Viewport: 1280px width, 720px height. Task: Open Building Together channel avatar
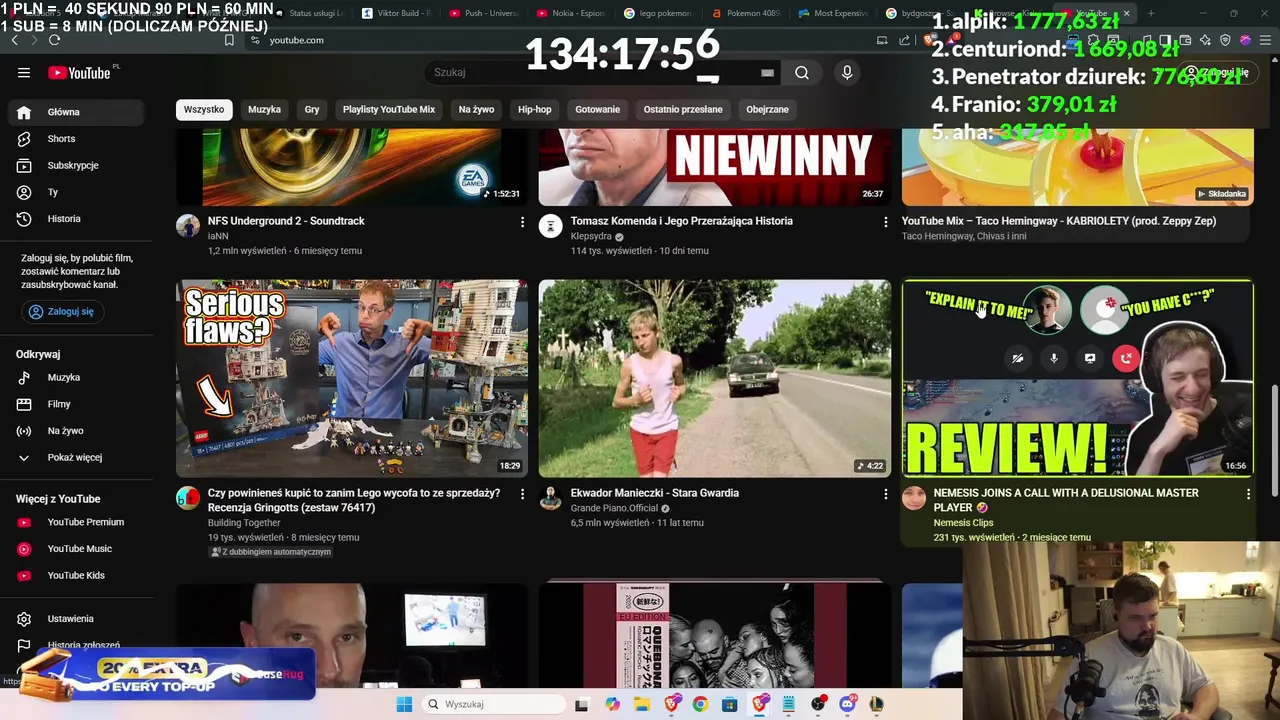[188, 498]
